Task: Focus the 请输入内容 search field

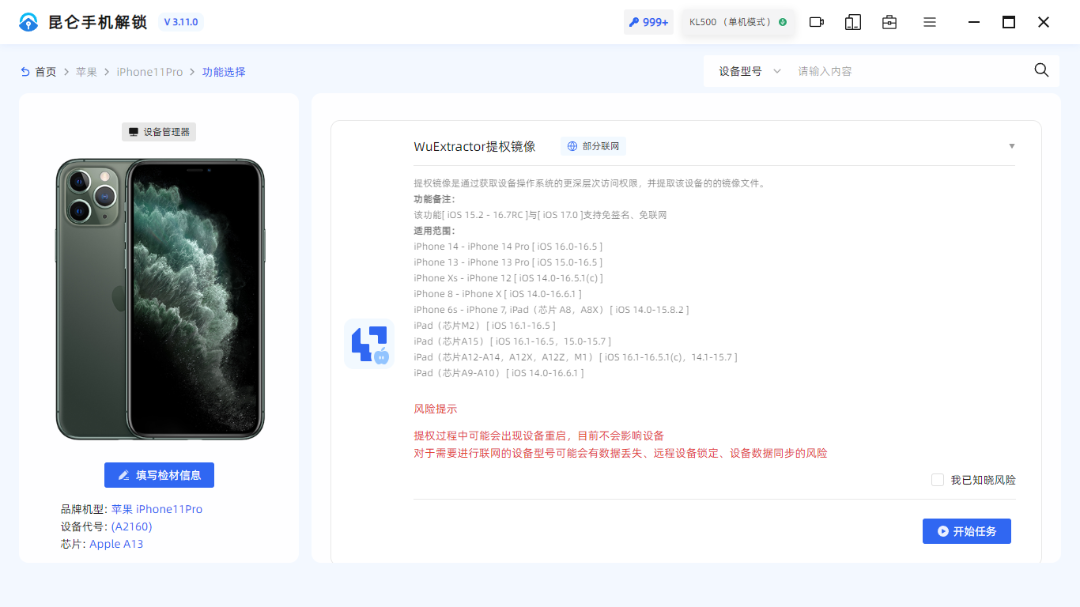Action: click(x=909, y=71)
